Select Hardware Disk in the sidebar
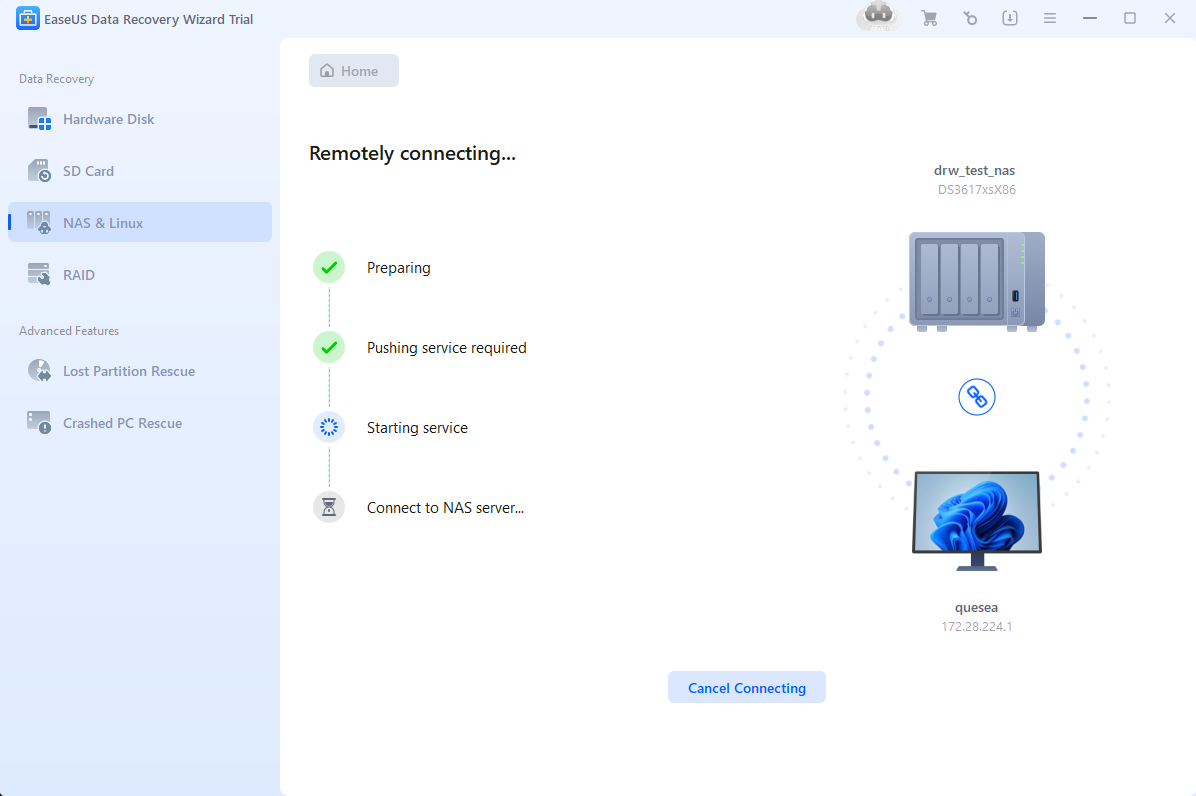 140,119
